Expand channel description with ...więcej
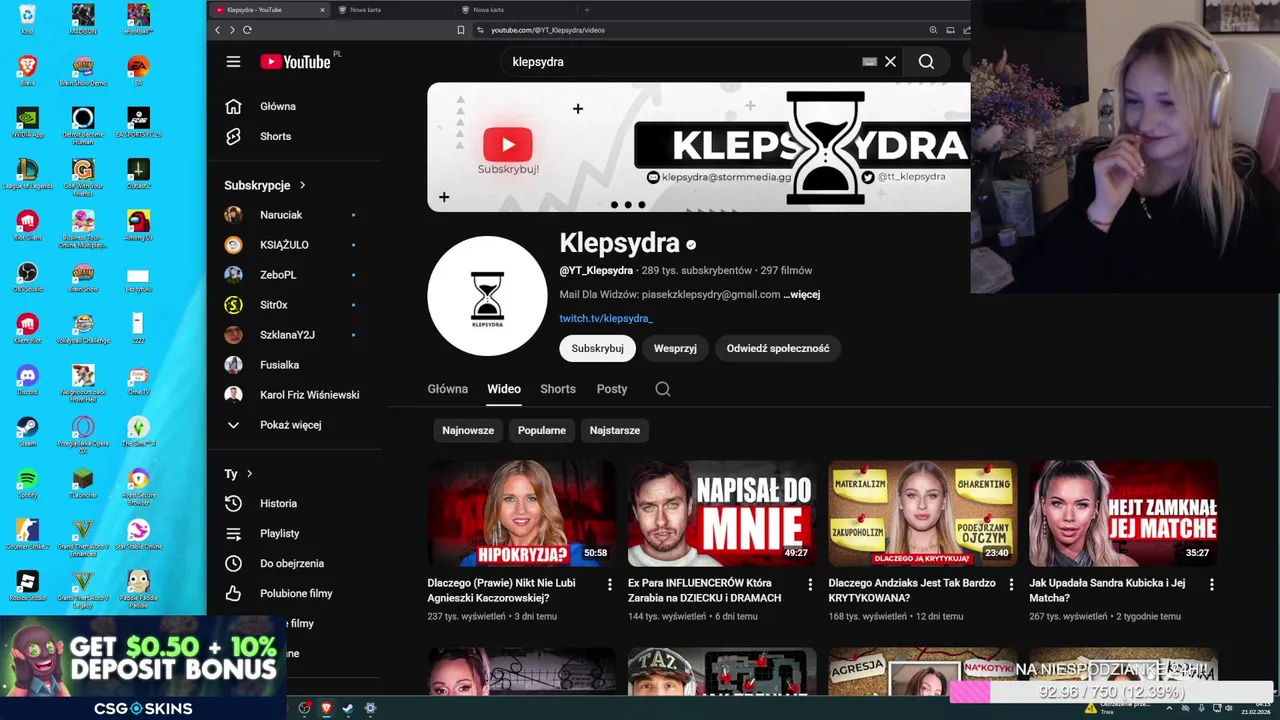 802,295
